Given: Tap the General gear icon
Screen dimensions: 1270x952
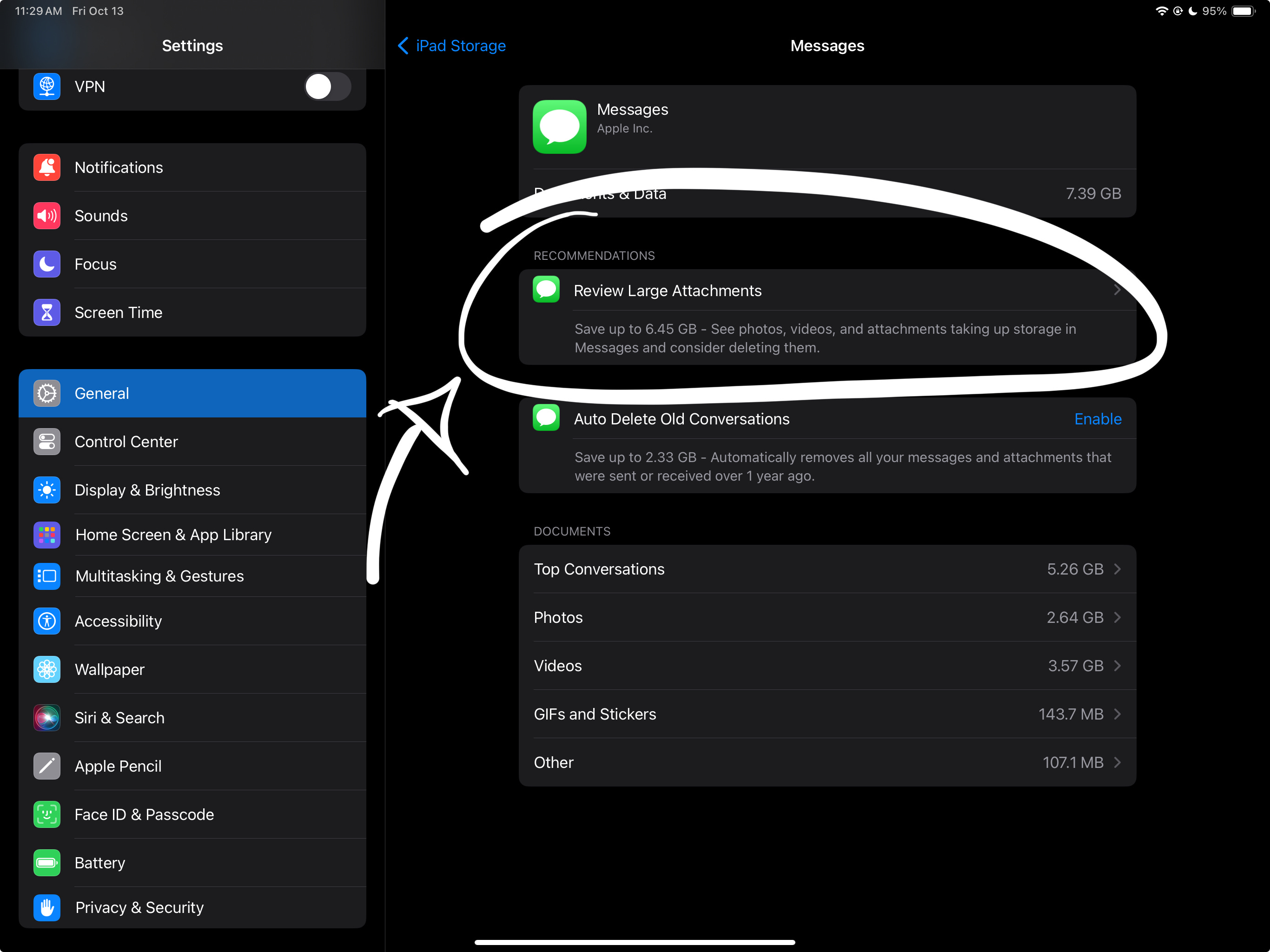Looking at the screenshot, I should pos(46,393).
